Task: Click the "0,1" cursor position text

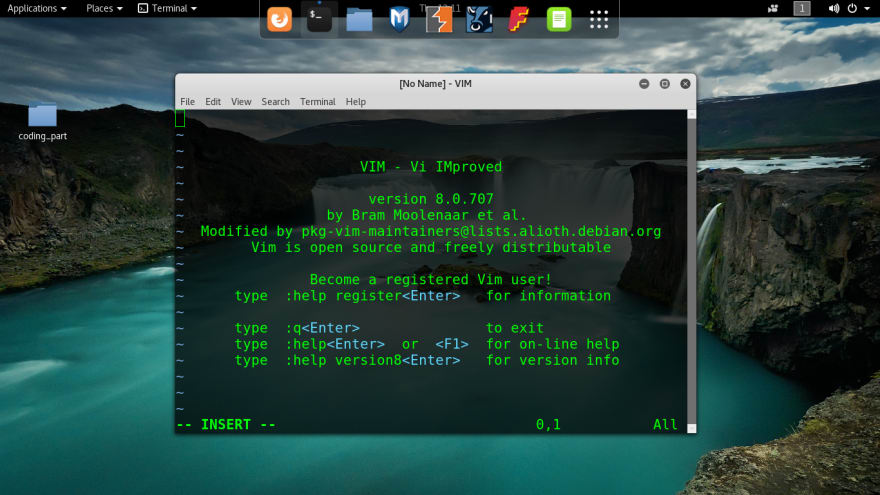Action: (548, 424)
